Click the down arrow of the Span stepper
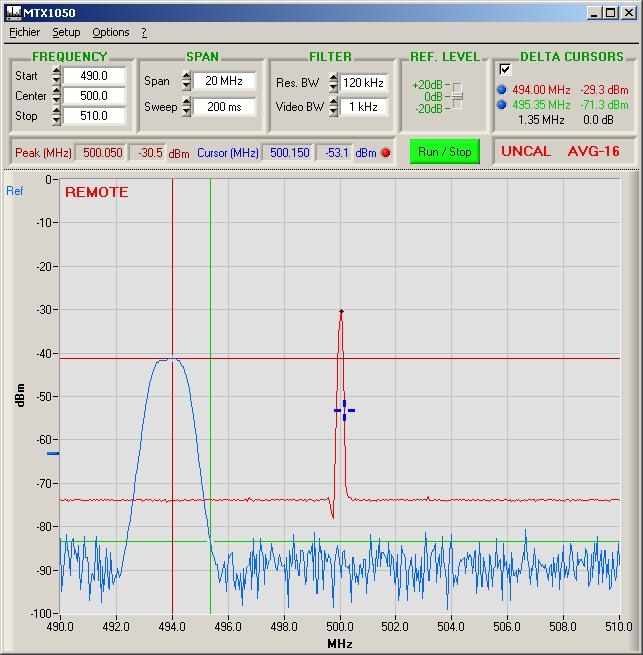 (187, 85)
